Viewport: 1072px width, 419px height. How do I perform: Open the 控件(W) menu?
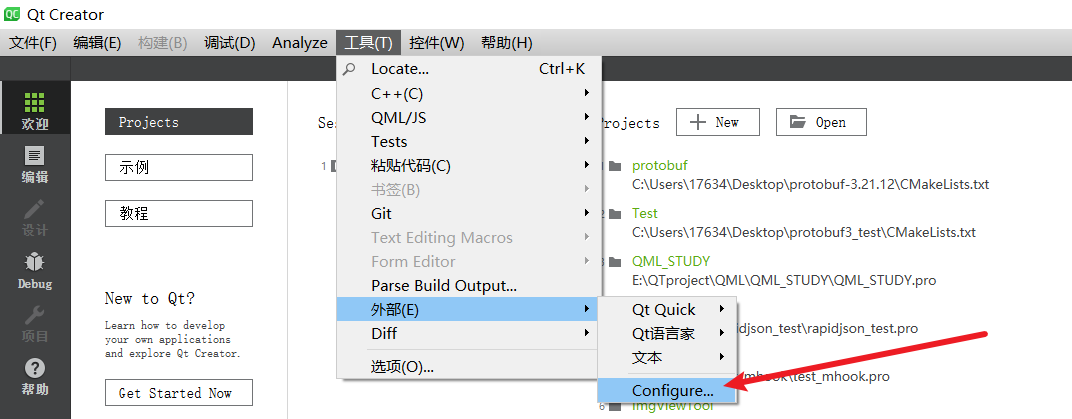(x=437, y=43)
